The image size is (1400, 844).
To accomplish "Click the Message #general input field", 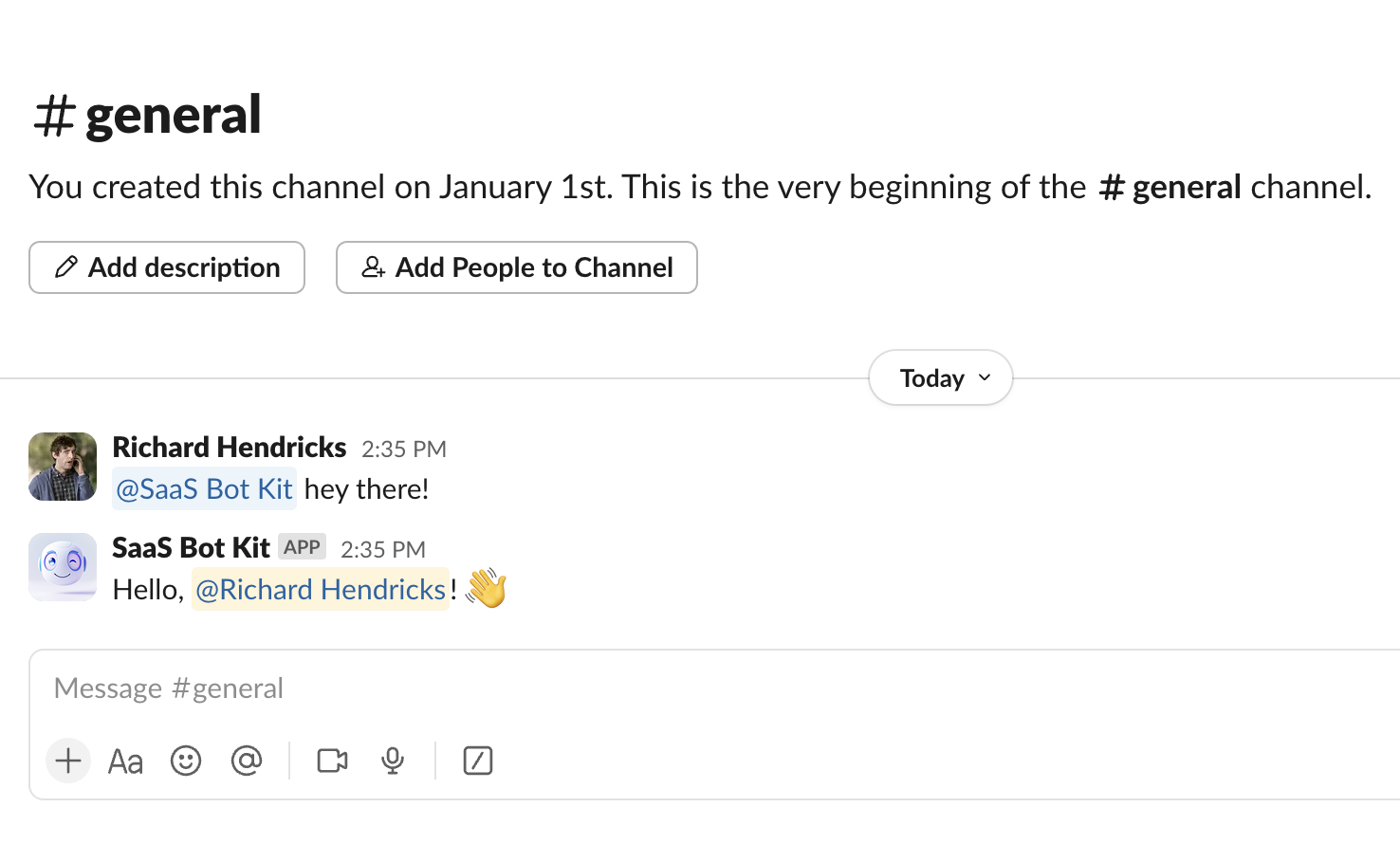I will [379, 688].
